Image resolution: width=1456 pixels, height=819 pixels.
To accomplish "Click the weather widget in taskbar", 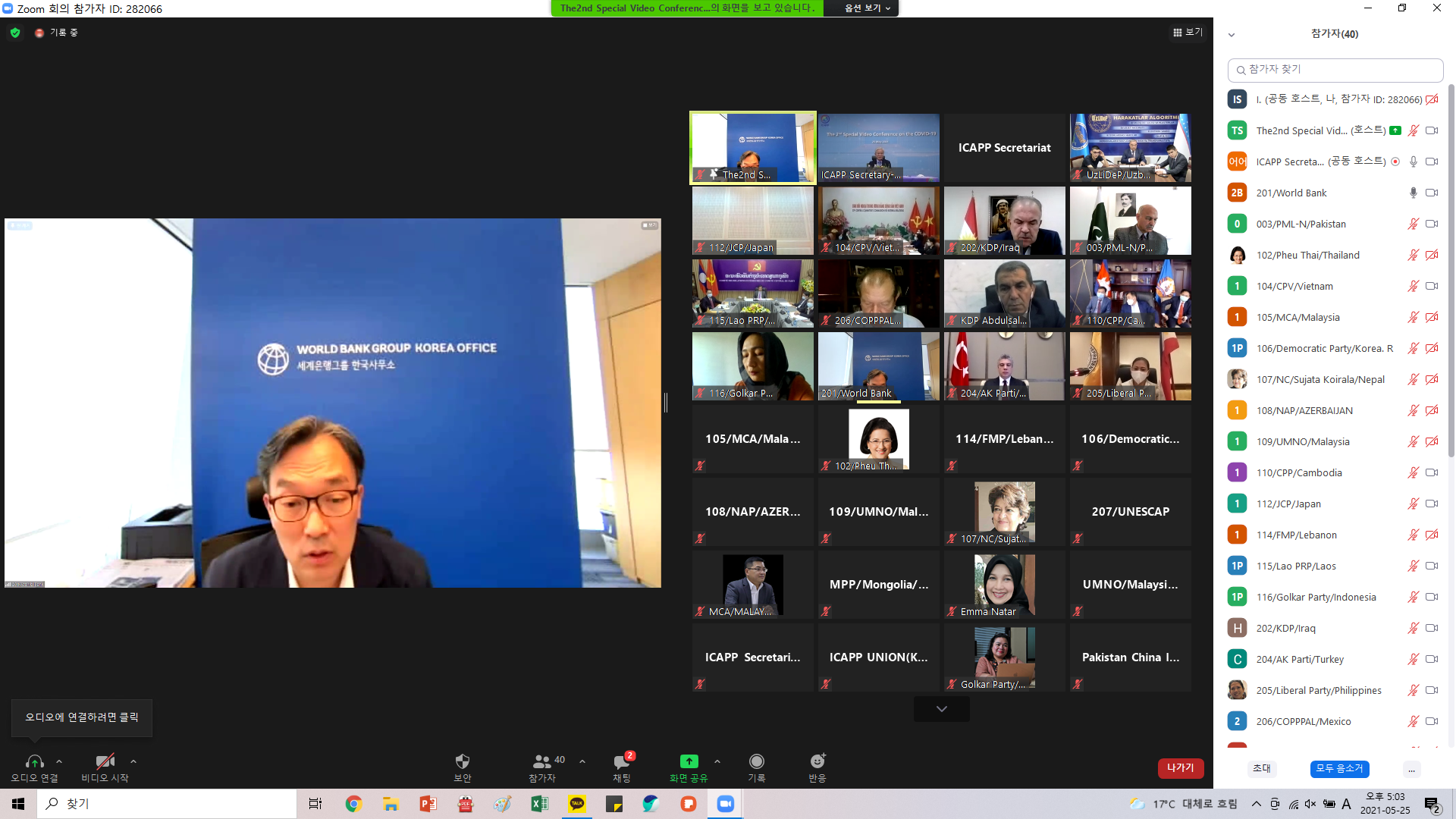I will (1183, 804).
